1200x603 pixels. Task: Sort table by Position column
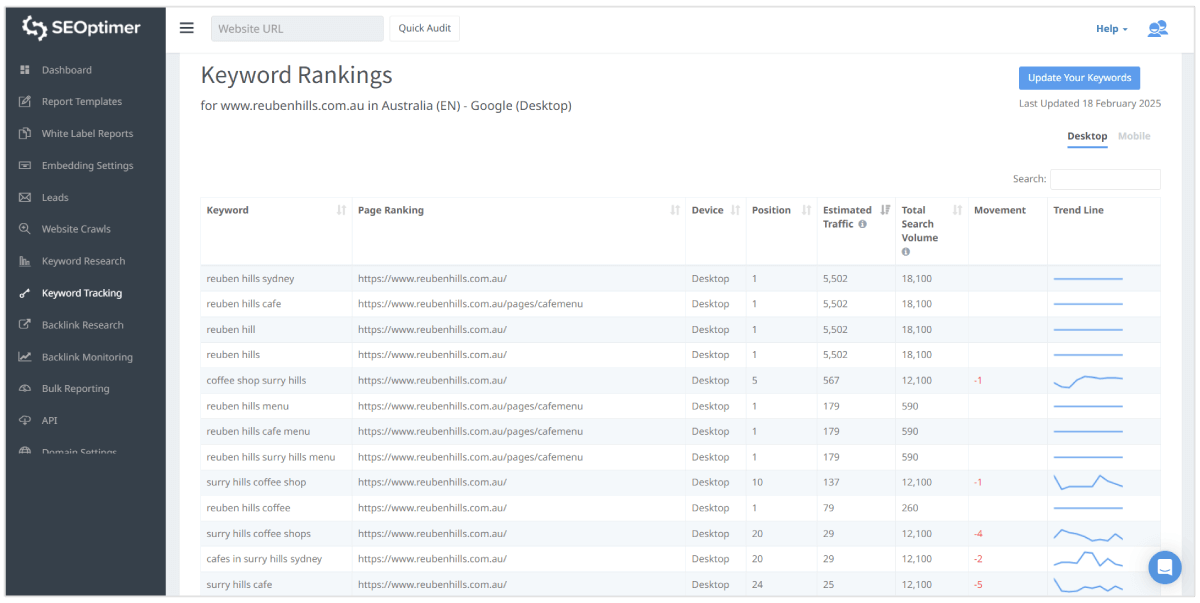coord(806,210)
